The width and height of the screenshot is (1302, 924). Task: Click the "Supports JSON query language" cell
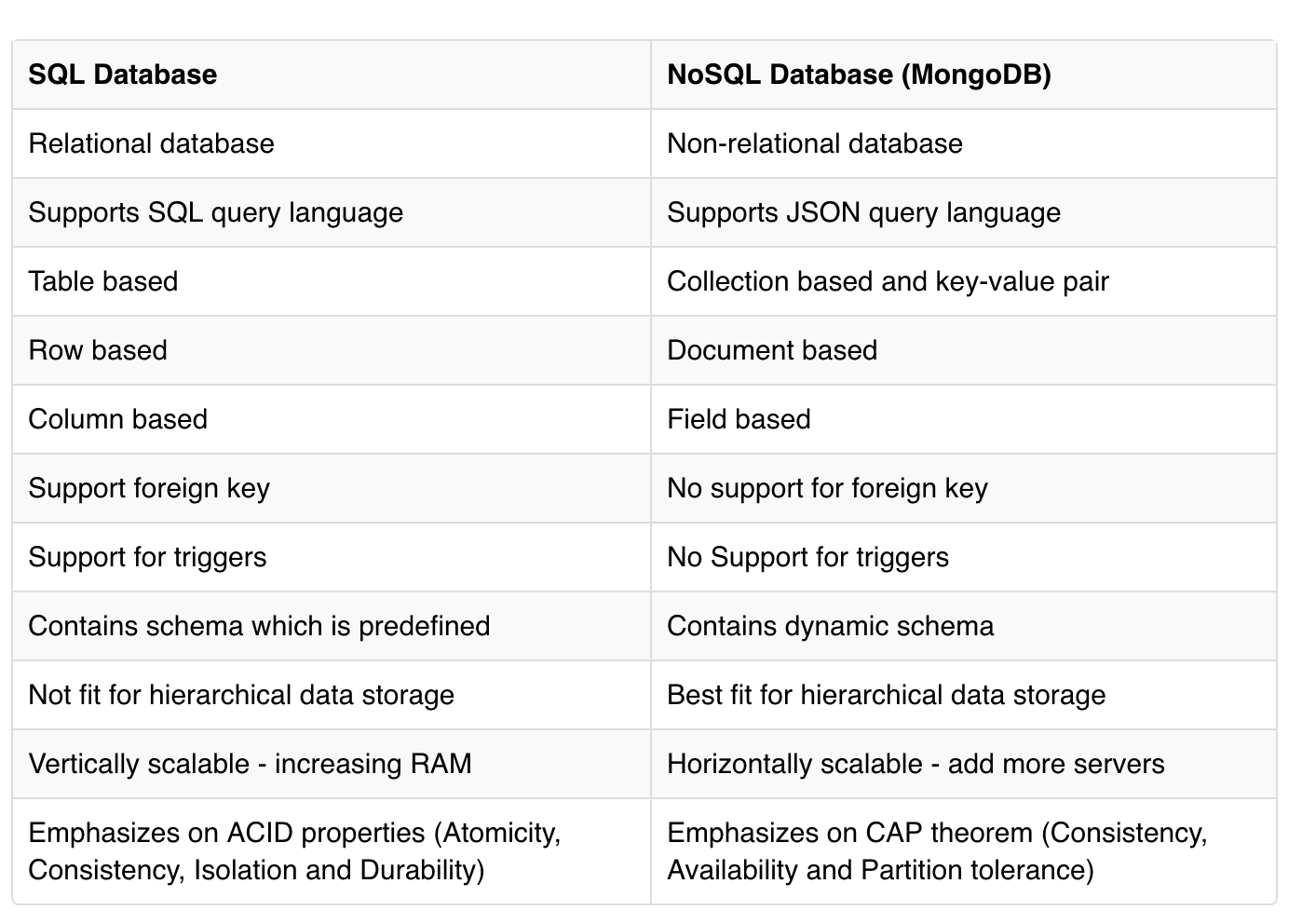point(863,212)
